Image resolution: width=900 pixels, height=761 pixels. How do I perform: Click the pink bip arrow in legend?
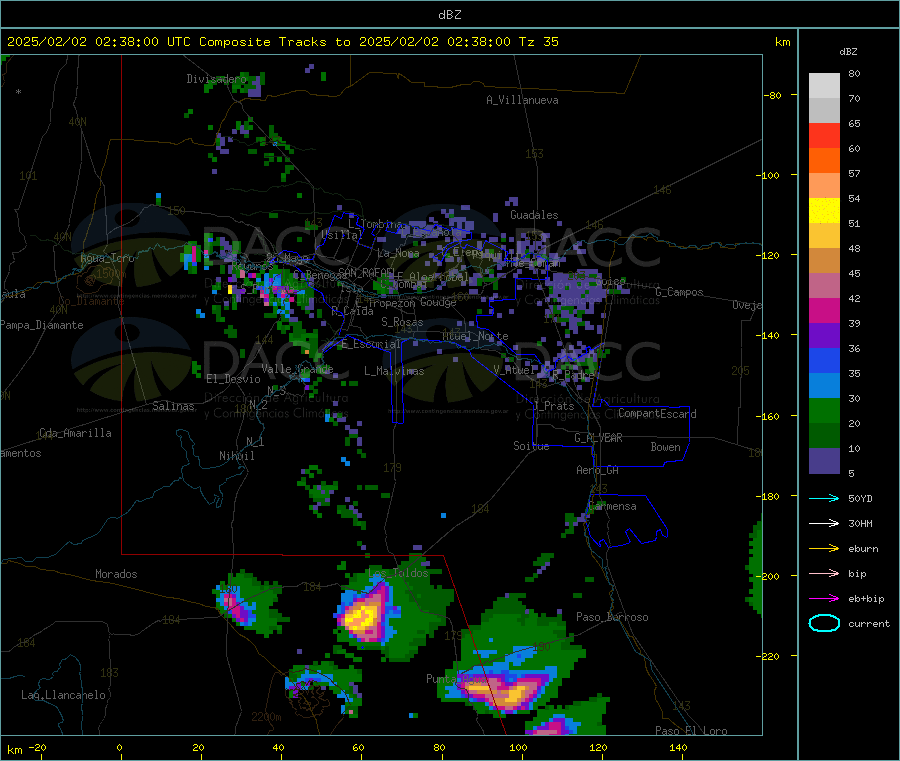(x=824, y=573)
